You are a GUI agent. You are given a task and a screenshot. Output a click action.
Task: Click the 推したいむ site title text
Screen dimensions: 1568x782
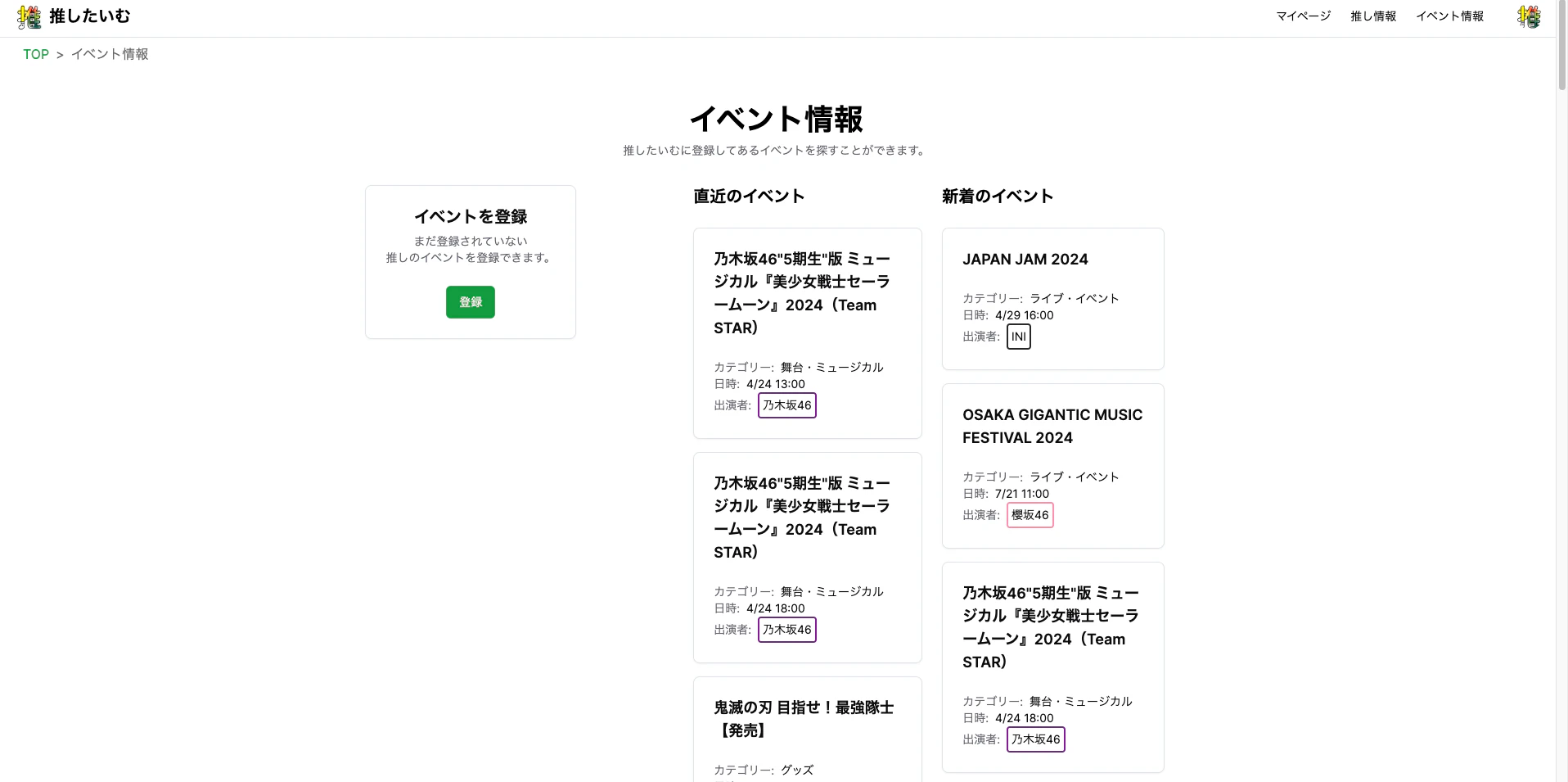90,16
